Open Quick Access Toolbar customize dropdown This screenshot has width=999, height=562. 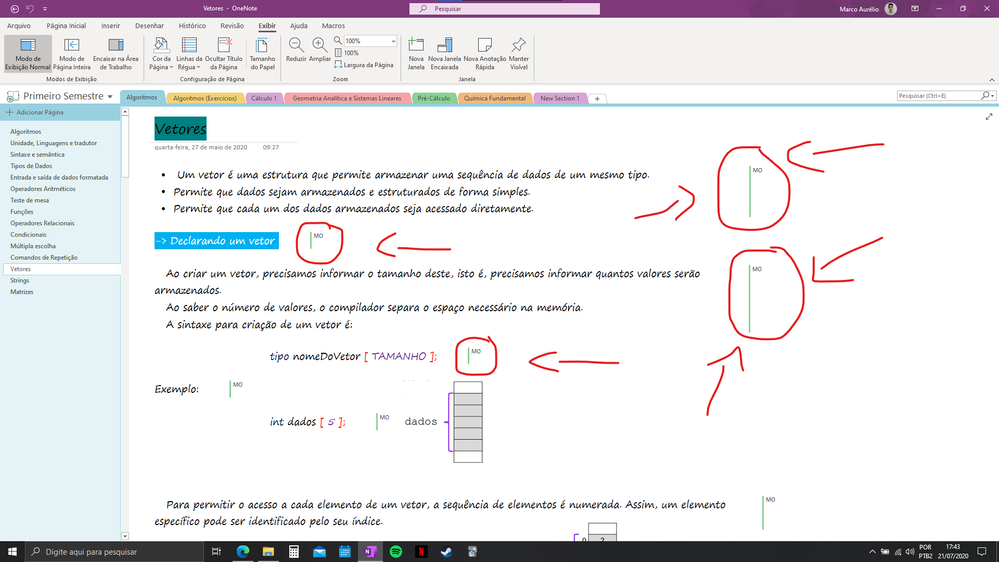coord(45,9)
